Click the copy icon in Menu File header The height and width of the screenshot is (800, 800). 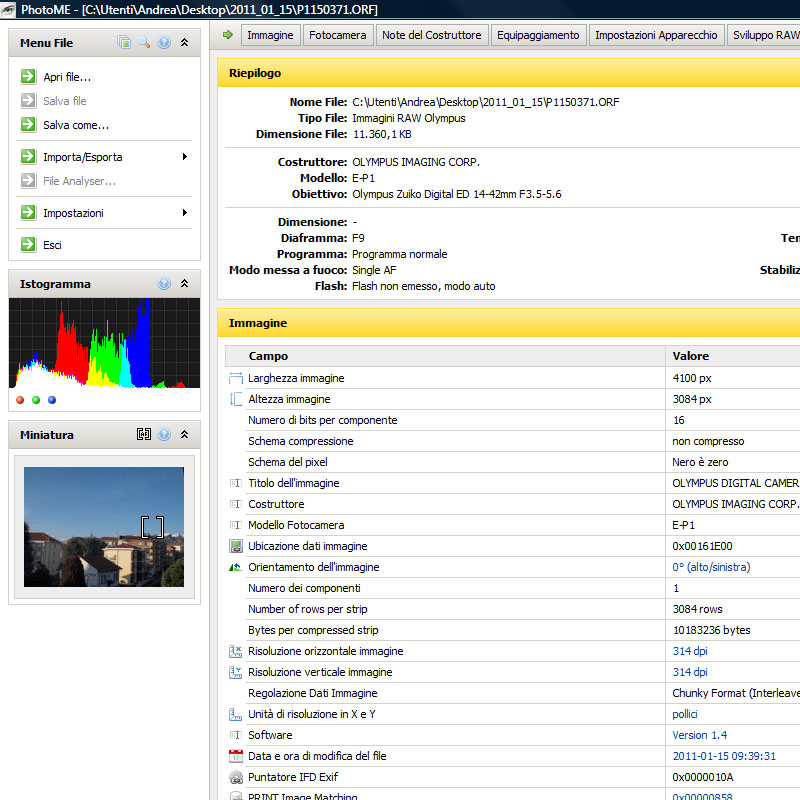tap(124, 43)
